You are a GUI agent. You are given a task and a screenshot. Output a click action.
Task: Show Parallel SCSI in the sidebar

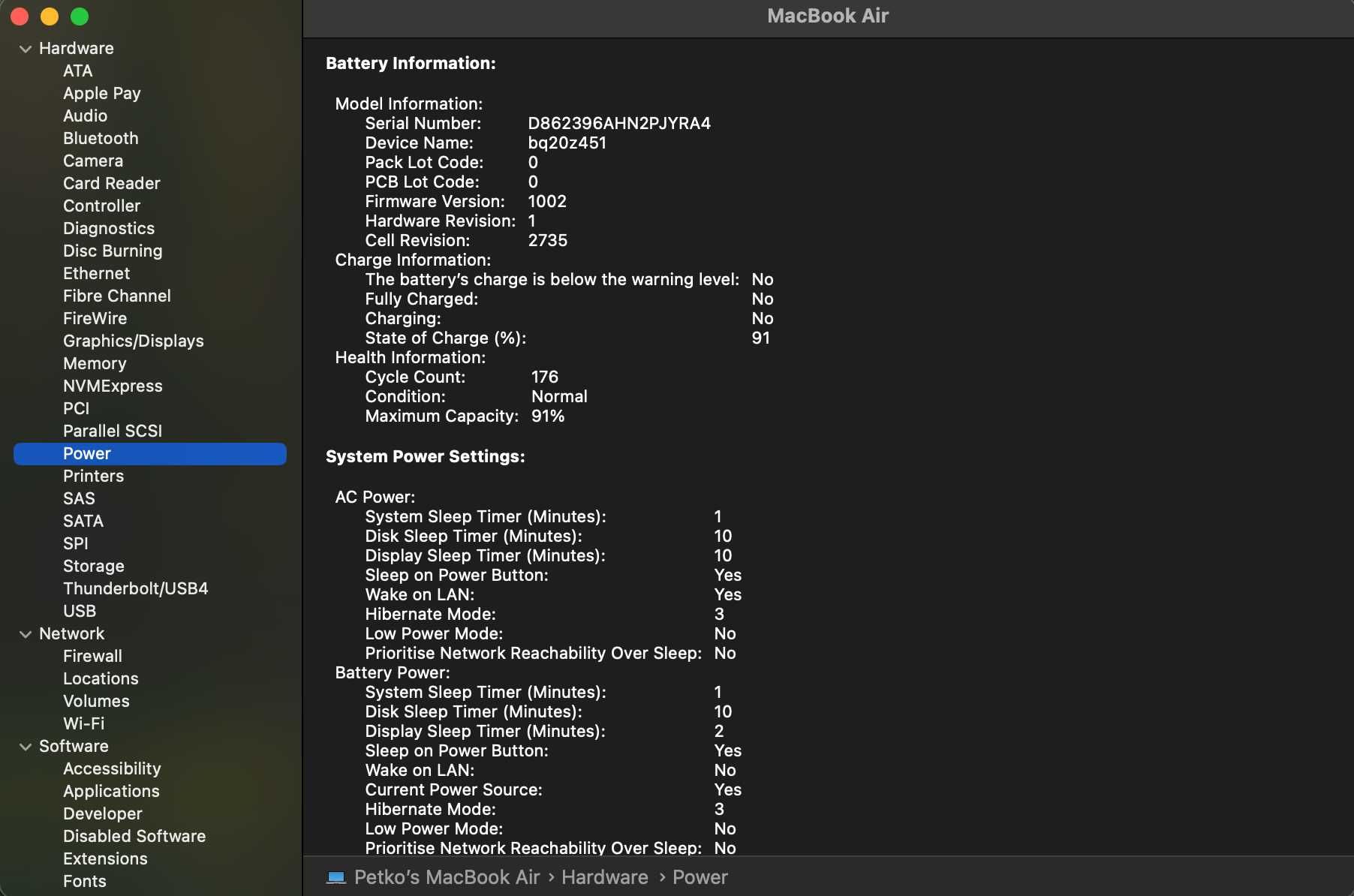pyautogui.click(x=113, y=431)
